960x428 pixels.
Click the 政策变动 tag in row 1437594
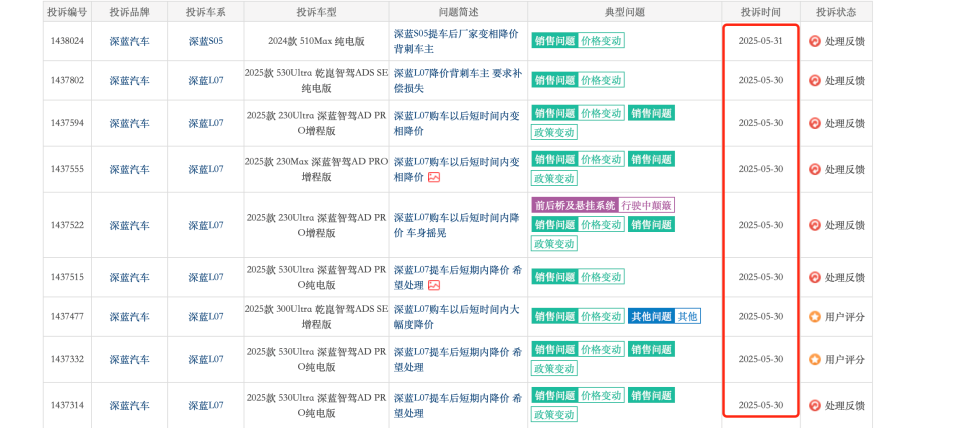pos(555,132)
